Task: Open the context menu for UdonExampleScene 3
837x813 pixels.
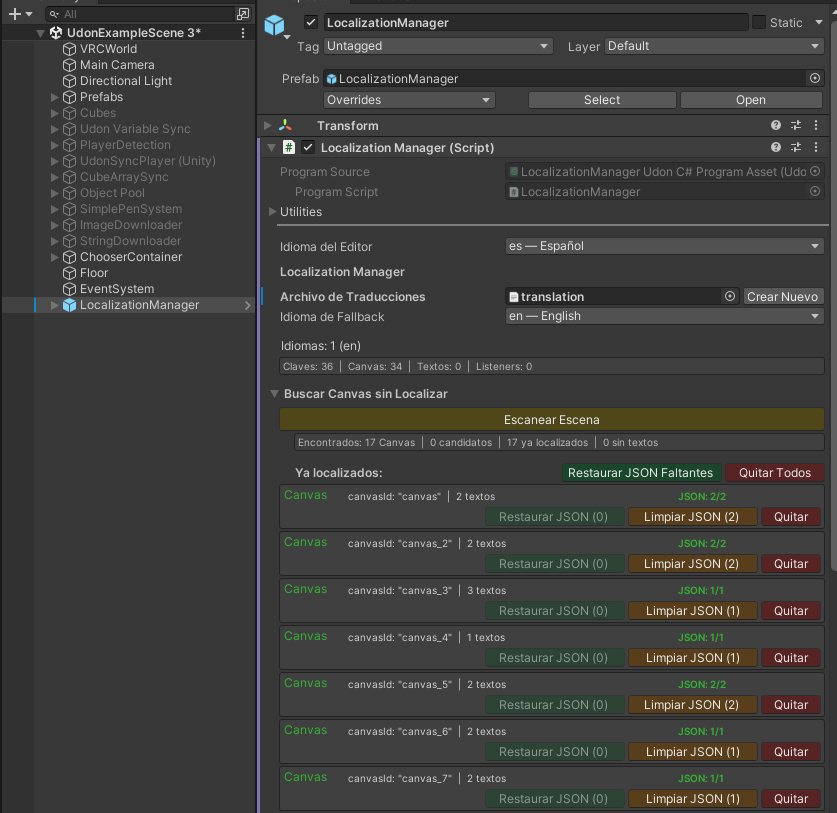Action: click(243, 32)
